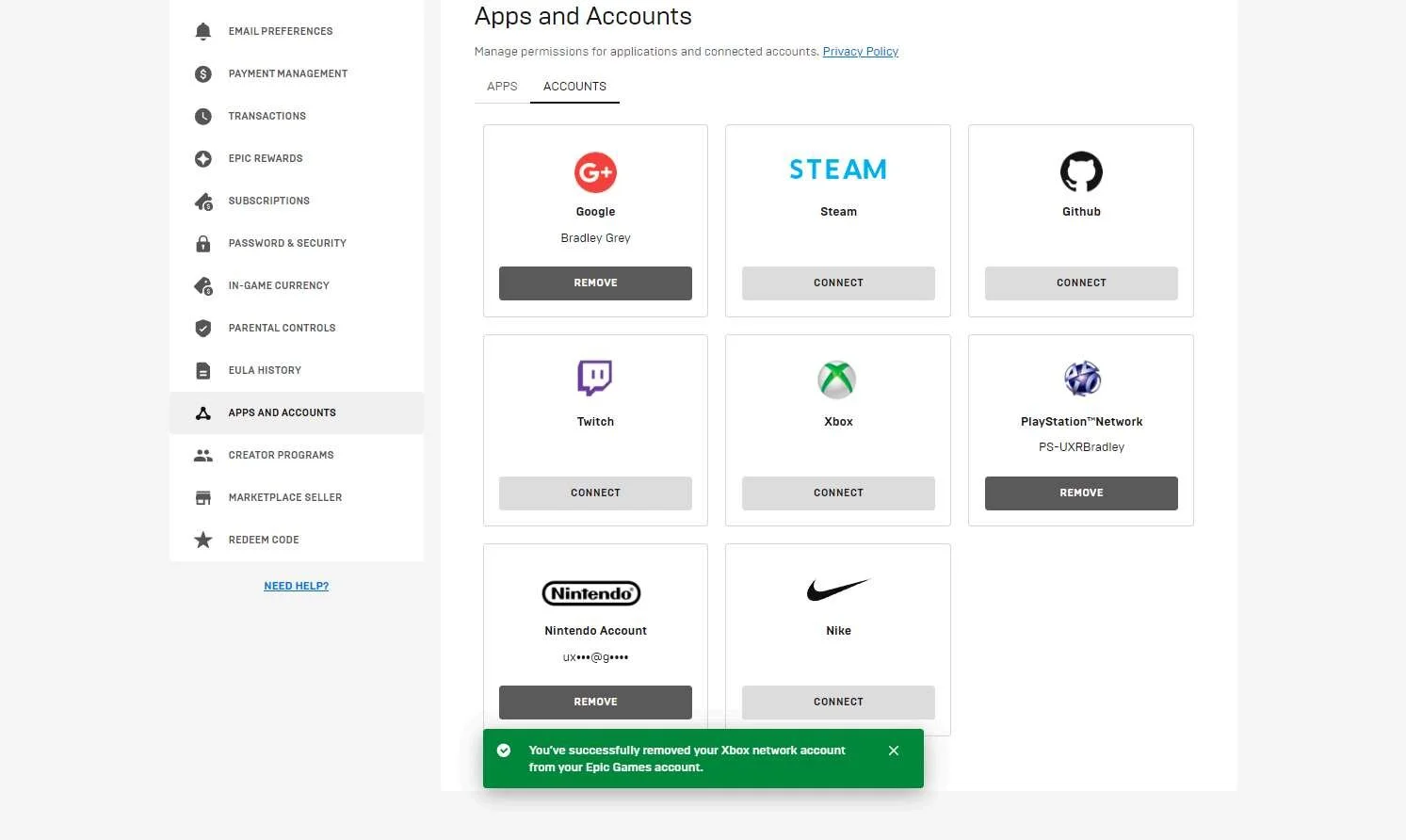
Task: Click the Github card title text
Action: point(1081,212)
